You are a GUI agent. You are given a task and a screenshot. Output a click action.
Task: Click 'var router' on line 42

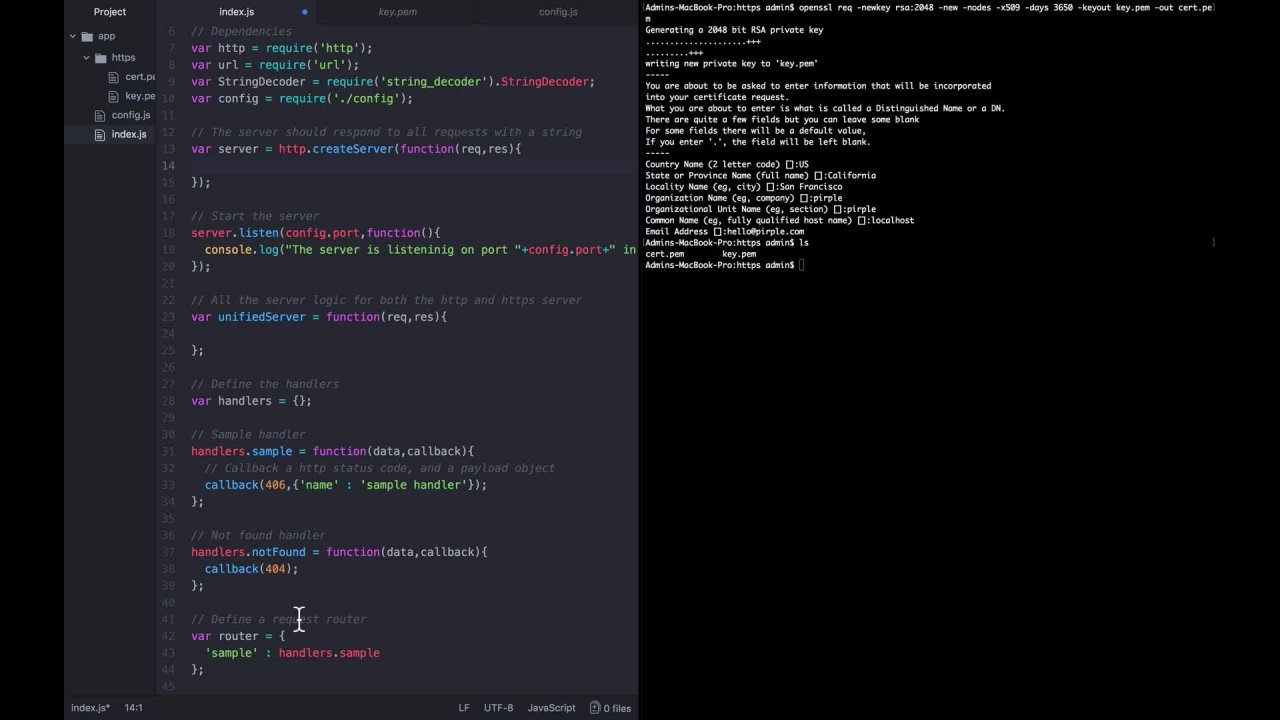click(224, 636)
